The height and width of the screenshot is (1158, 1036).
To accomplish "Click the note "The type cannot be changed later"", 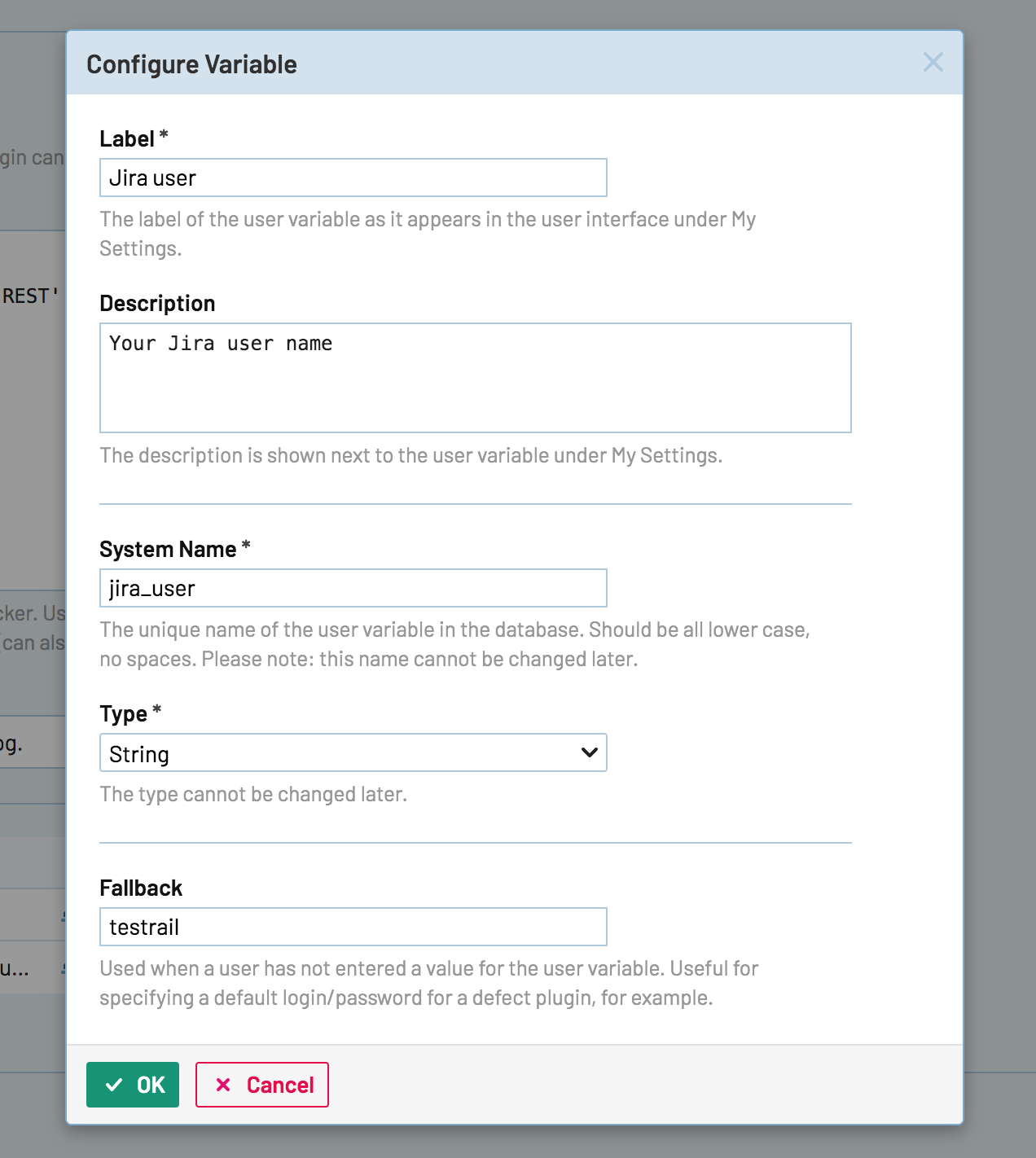I will 253,795.
